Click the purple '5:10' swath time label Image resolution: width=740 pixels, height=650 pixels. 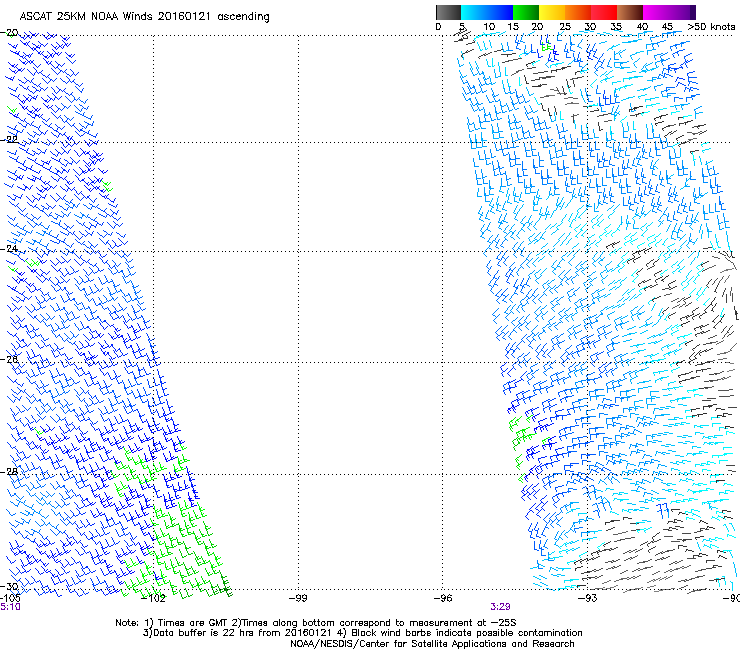[10, 607]
